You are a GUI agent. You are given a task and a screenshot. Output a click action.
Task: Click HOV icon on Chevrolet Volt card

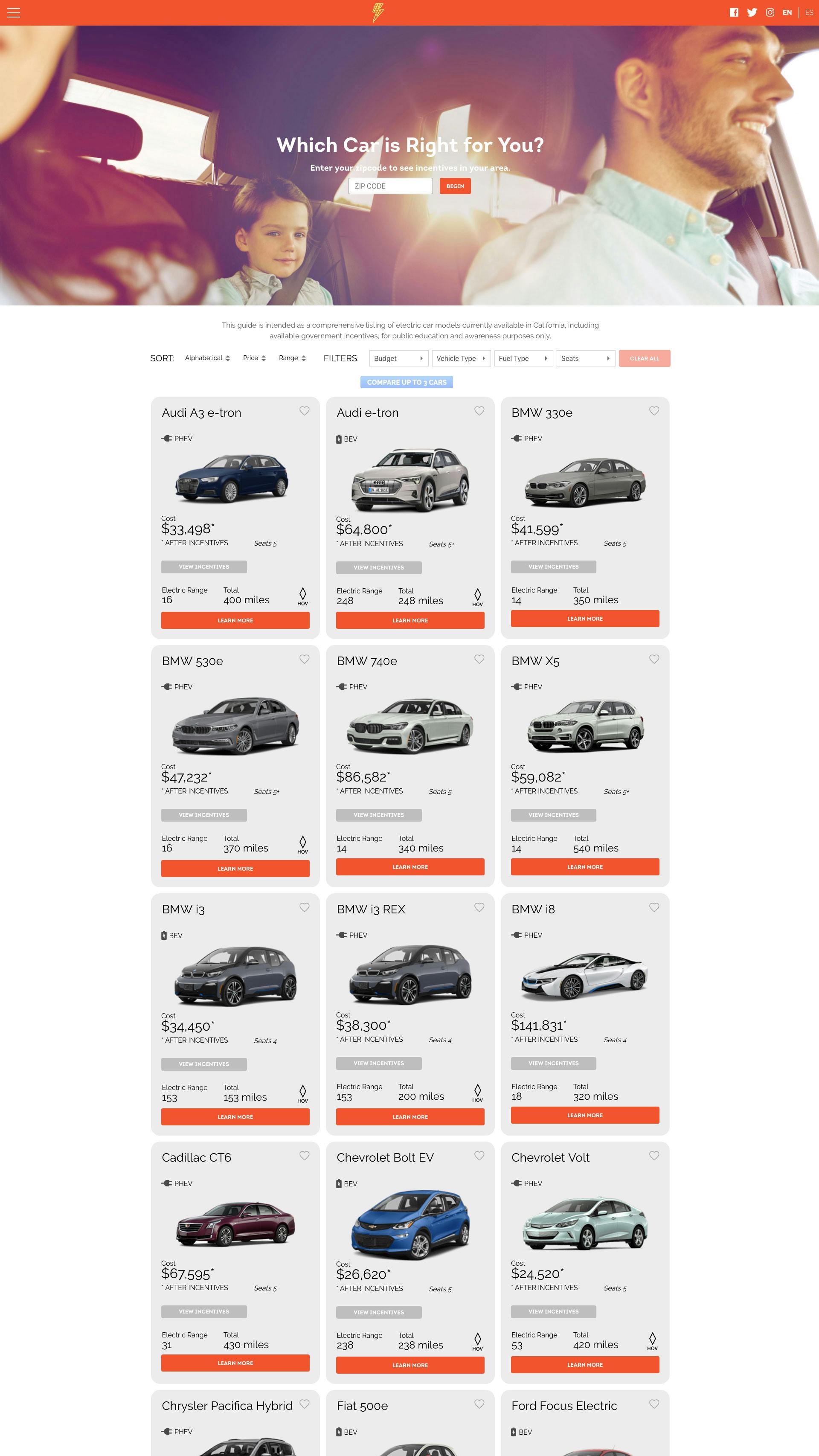point(652,1341)
